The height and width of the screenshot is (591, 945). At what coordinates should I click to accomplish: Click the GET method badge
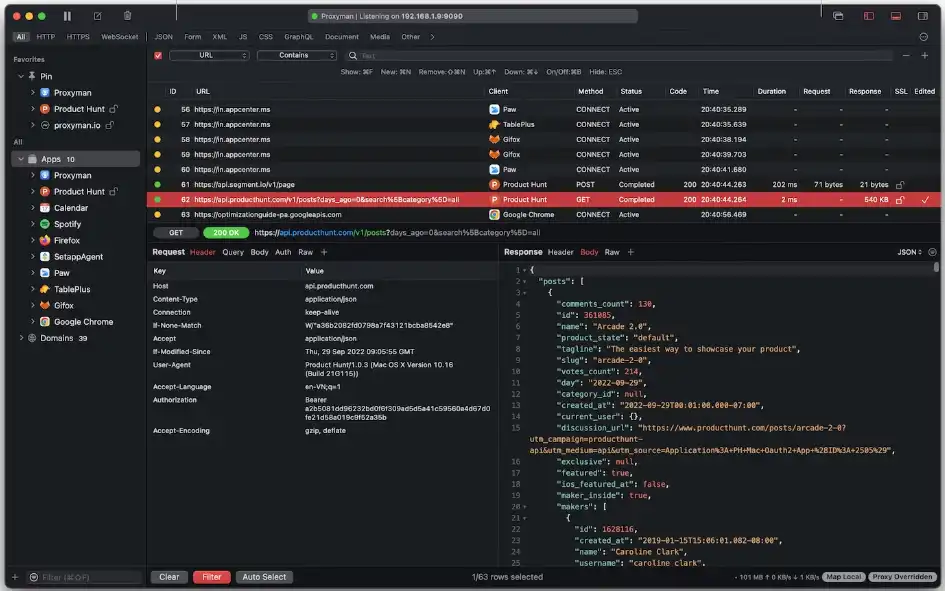175,233
